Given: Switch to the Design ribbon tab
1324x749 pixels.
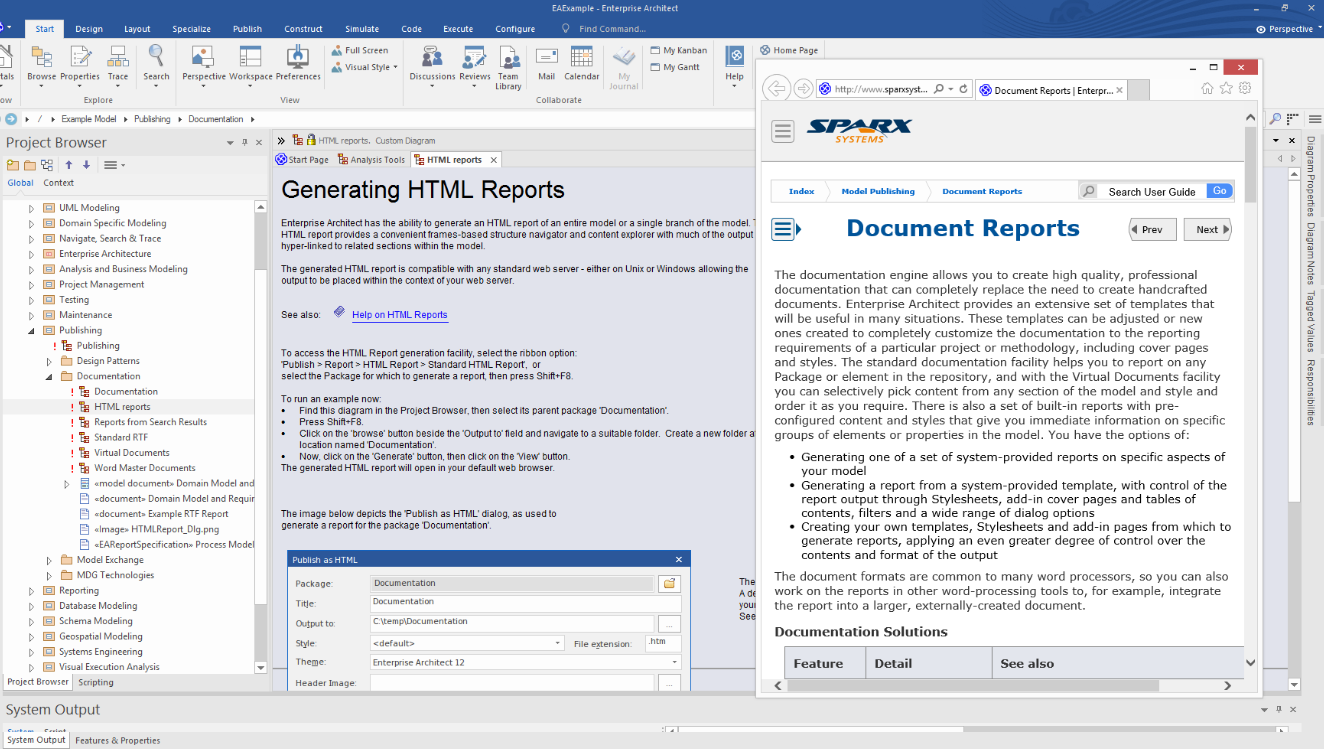Looking at the screenshot, I should [89, 29].
